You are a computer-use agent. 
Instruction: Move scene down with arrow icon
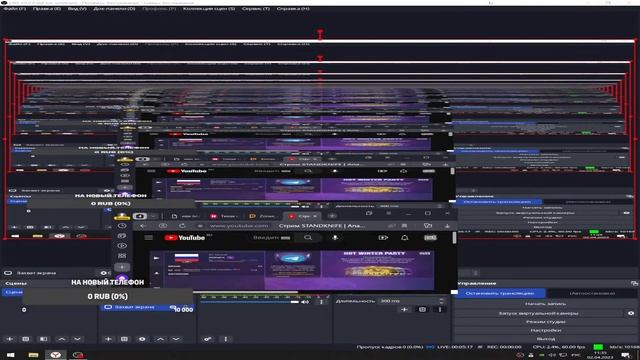[x=77, y=339]
